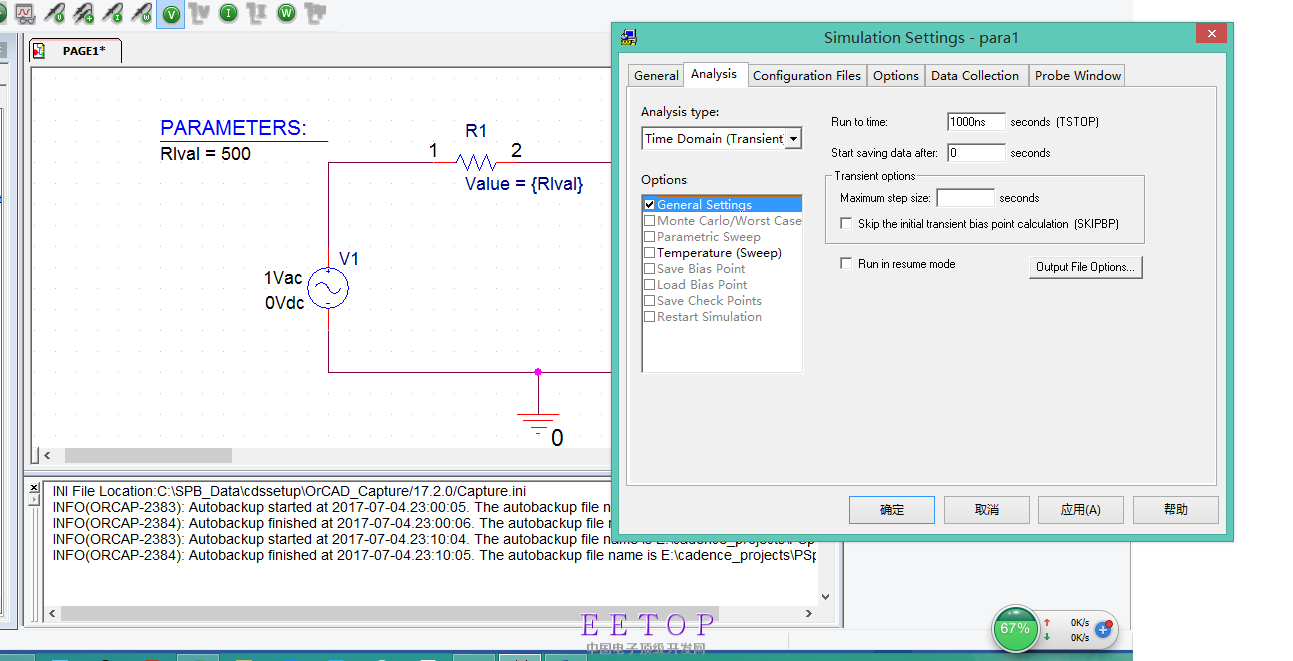1293x661 pixels.
Task: Click the greyed selected-part power toggle icon
Action: pyautogui.click(x=315, y=14)
